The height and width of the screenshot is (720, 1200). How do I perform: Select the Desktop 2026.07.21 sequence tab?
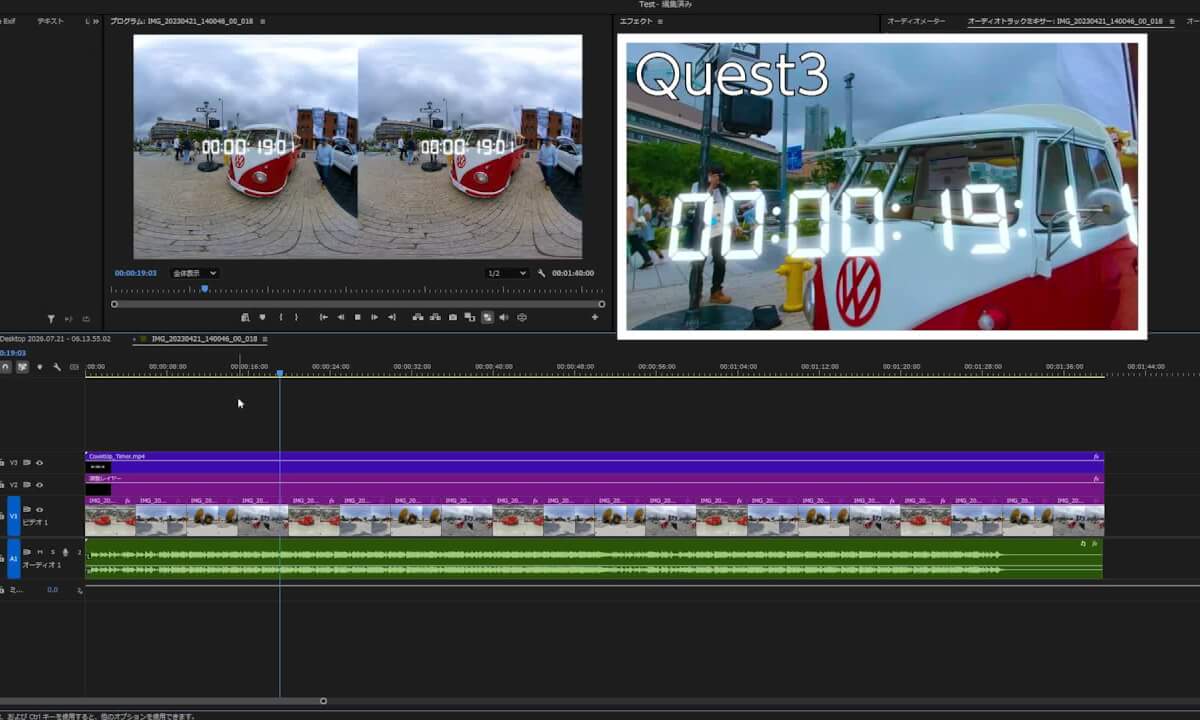(55, 339)
